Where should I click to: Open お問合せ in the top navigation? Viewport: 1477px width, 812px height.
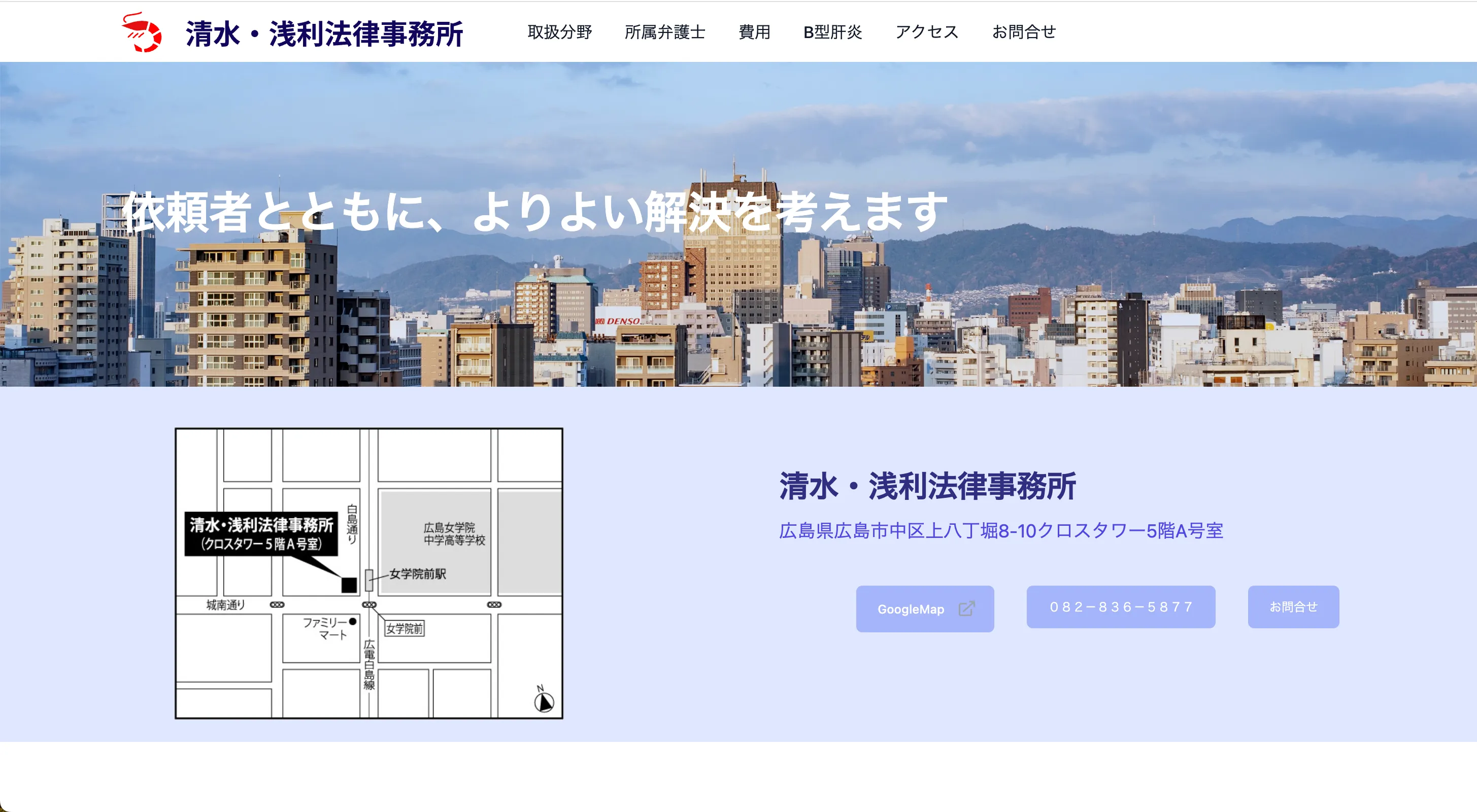(1024, 32)
